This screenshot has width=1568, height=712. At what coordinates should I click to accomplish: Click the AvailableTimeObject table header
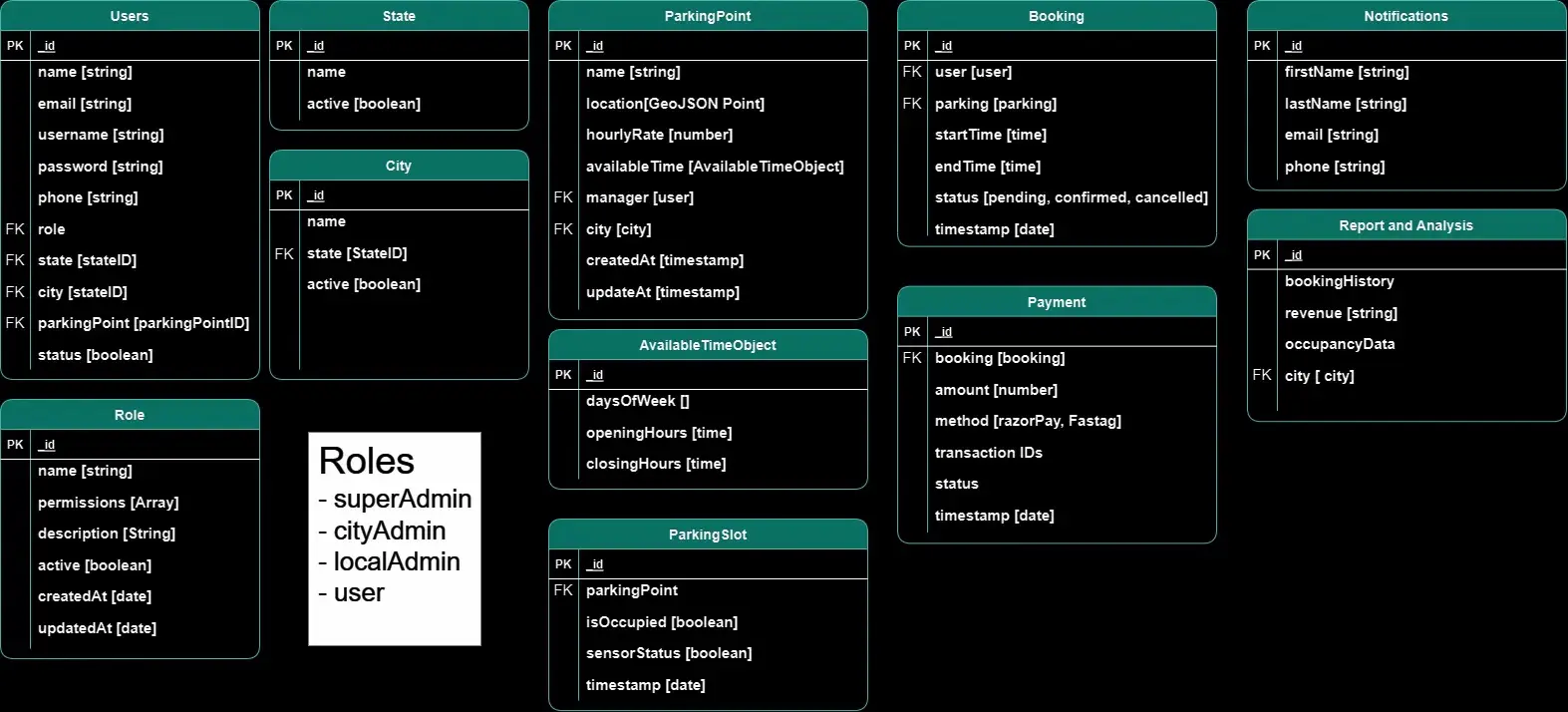pos(708,345)
